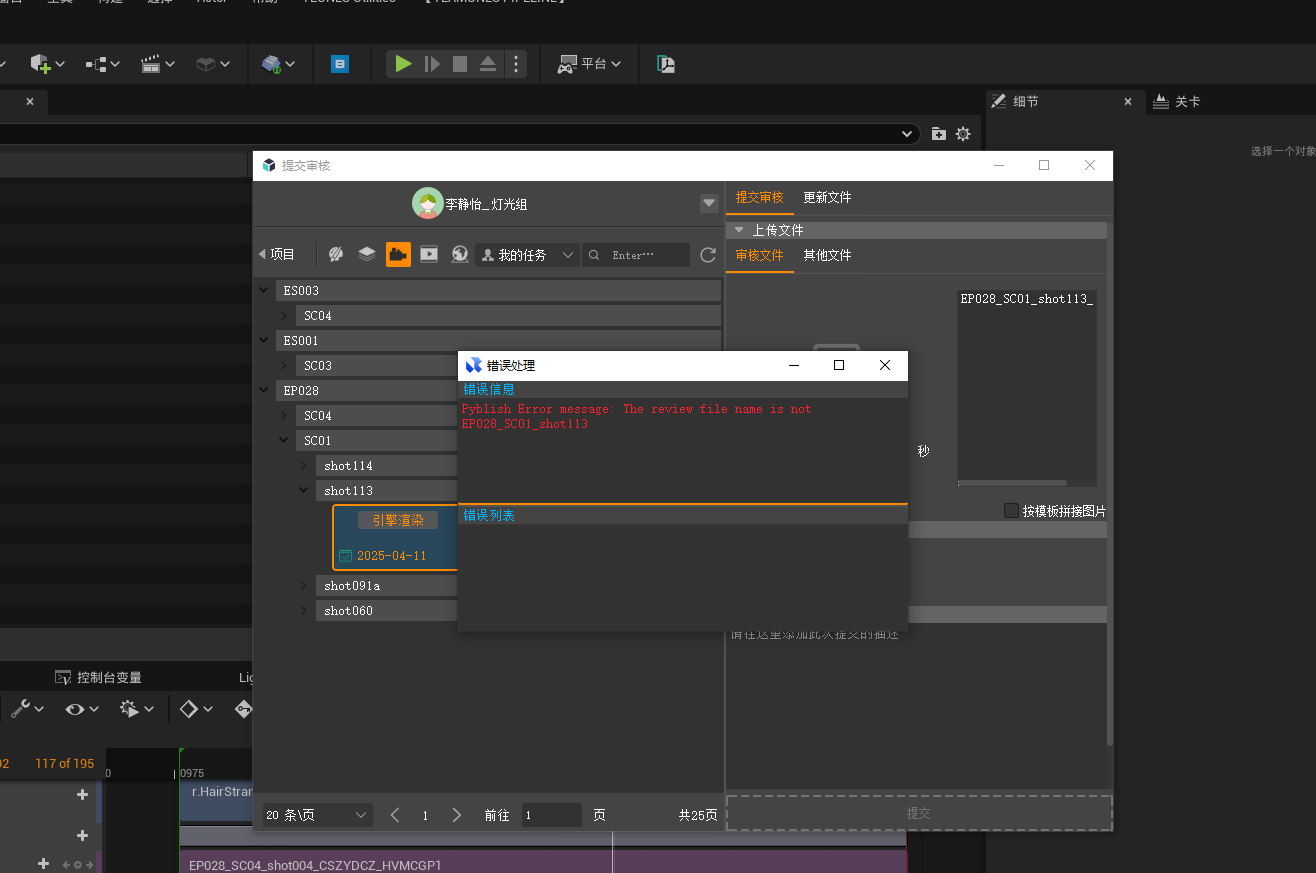Click the layers stack icon
Image resolution: width=1316 pixels, height=873 pixels.
pyautogui.click(x=367, y=254)
